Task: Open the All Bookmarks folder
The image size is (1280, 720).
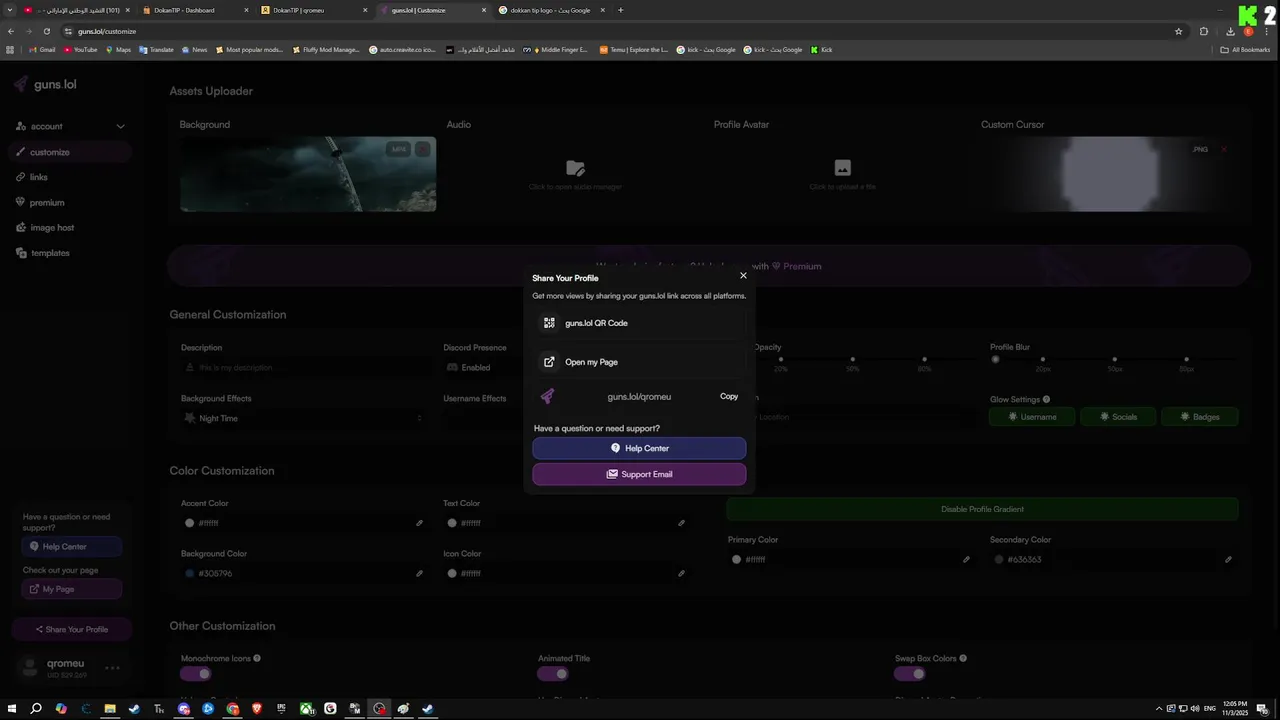Action: click(1246, 49)
